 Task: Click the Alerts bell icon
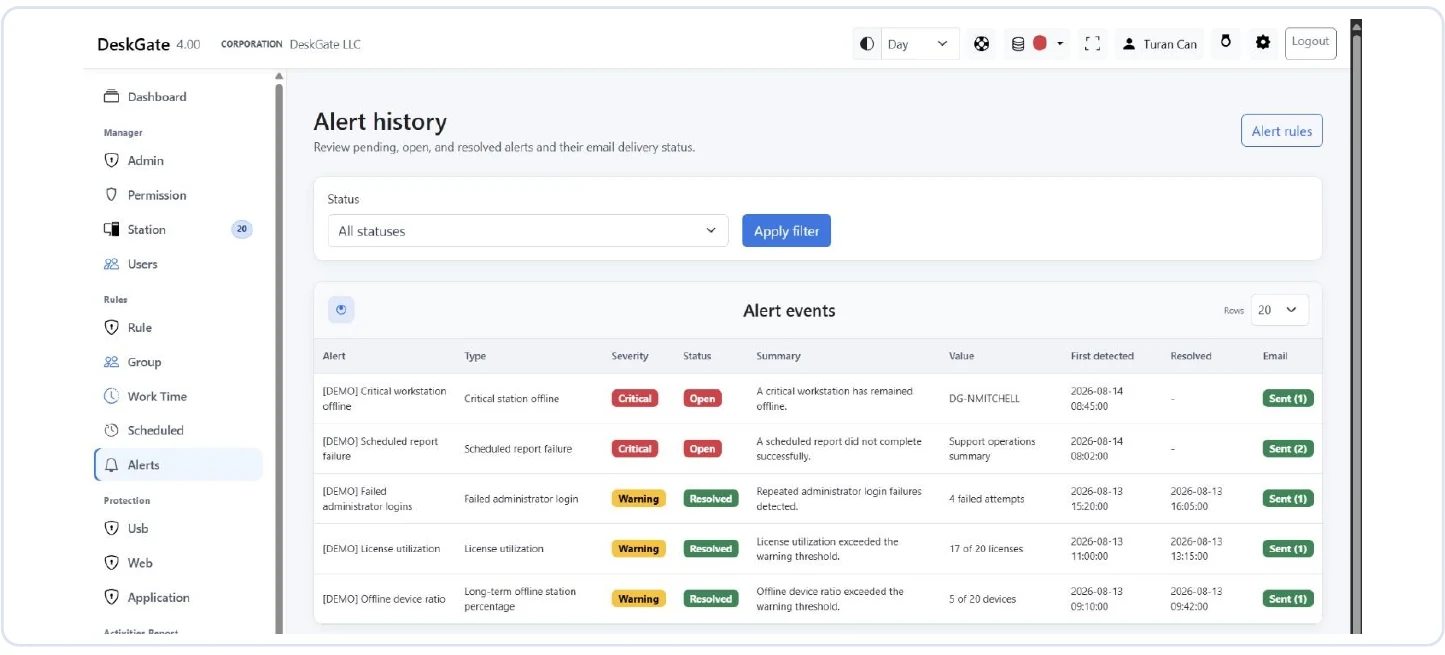point(112,465)
